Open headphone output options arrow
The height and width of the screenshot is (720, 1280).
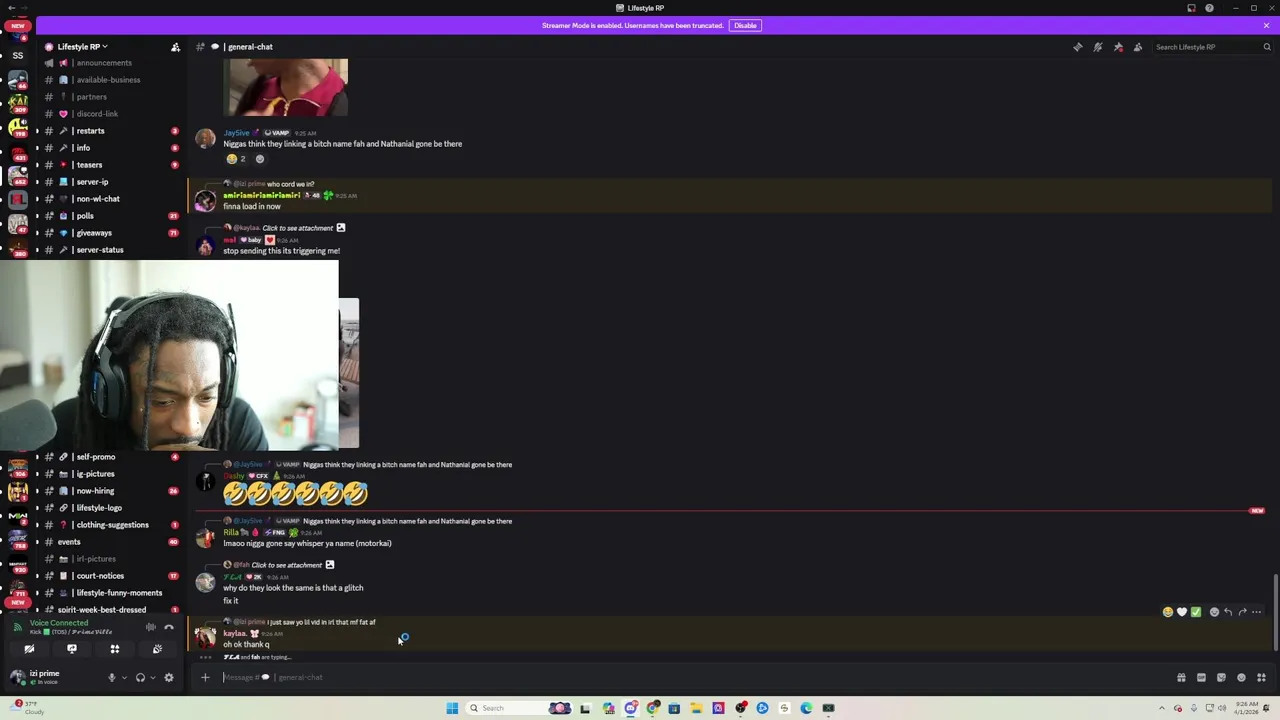coord(153,678)
